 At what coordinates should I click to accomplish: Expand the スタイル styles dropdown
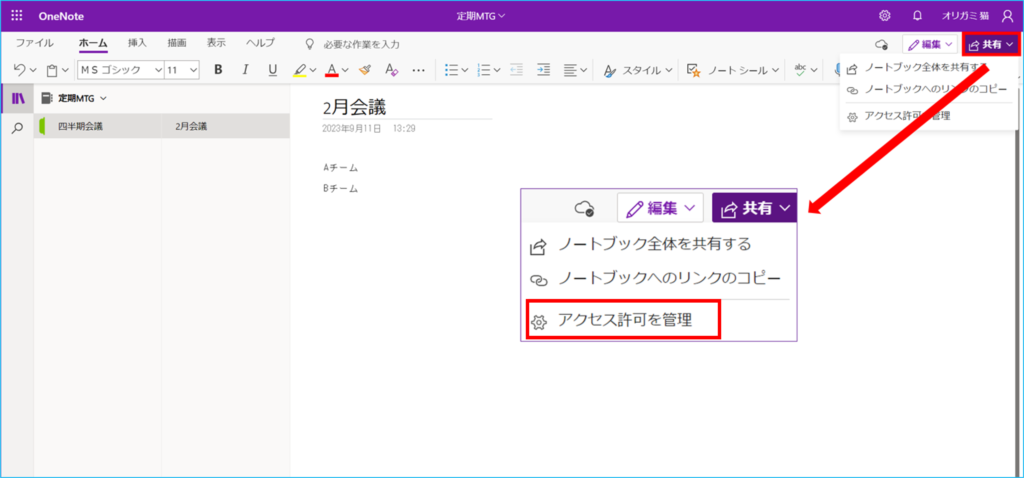tap(636, 70)
